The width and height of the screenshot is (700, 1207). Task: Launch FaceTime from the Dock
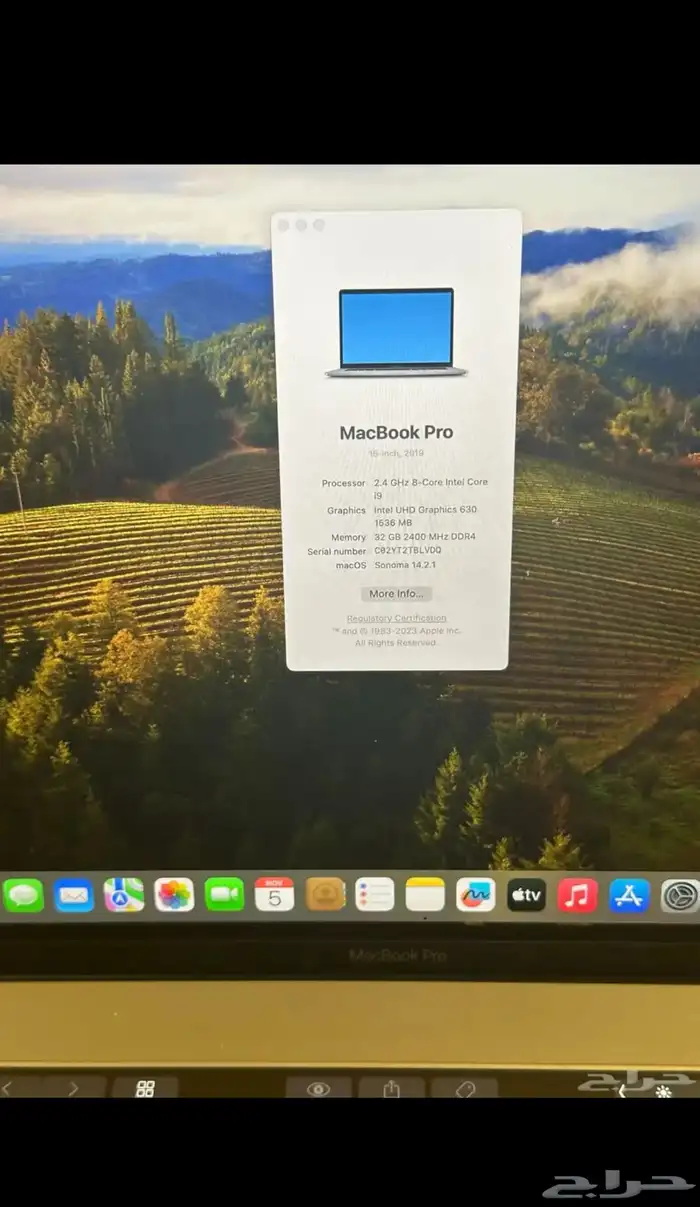[x=224, y=894]
